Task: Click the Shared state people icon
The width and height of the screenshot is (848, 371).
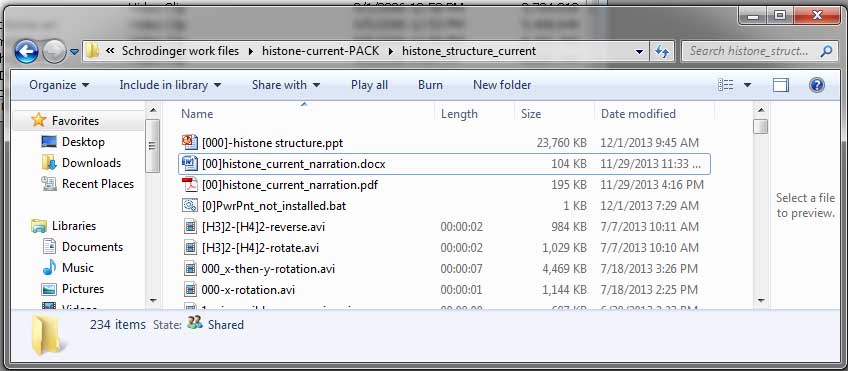Action: [x=195, y=323]
